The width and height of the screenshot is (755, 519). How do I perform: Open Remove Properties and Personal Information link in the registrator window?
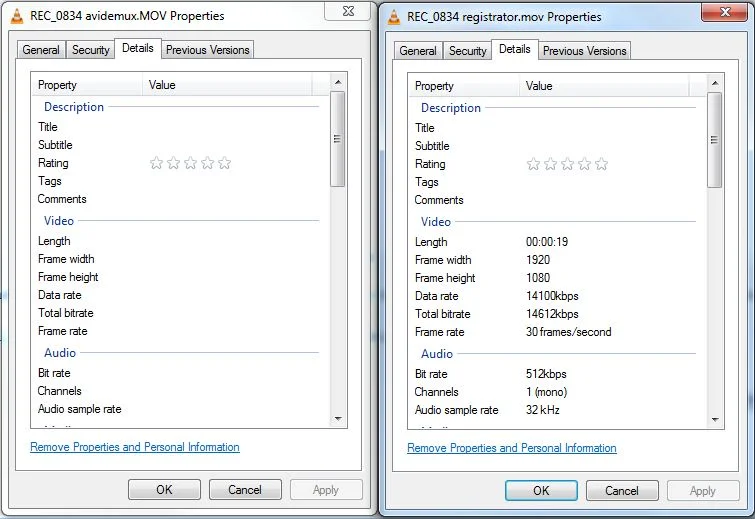(x=512, y=448)
